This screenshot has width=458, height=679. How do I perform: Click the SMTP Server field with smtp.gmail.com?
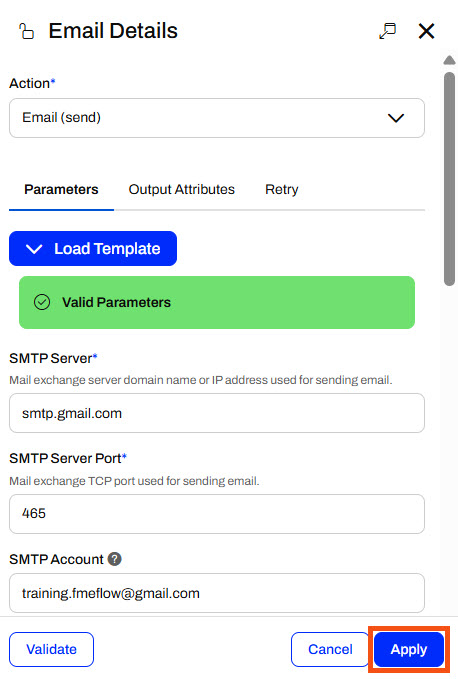(x=217, y=413)
